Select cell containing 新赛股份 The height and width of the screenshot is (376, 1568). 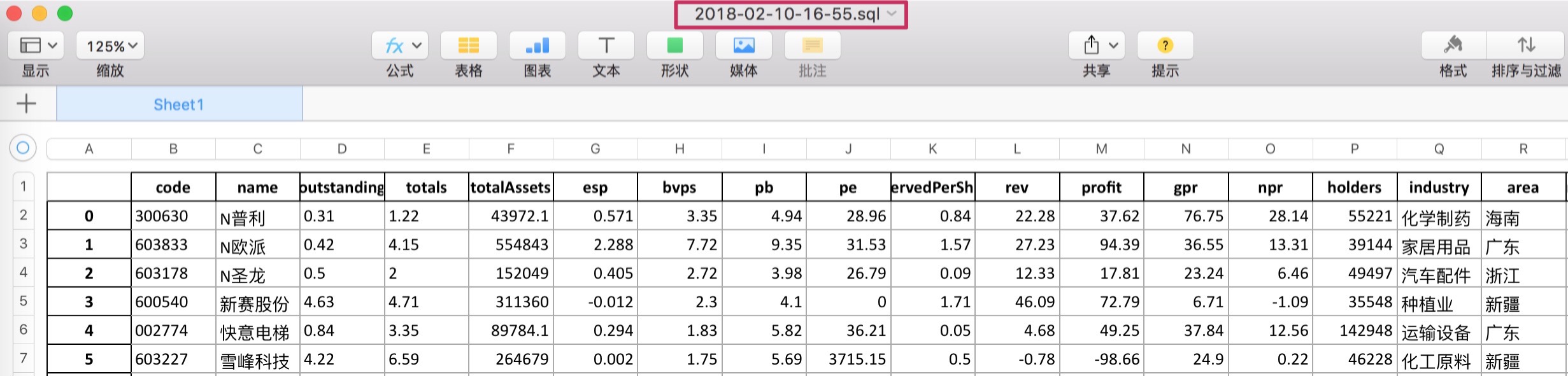[257, 302]
